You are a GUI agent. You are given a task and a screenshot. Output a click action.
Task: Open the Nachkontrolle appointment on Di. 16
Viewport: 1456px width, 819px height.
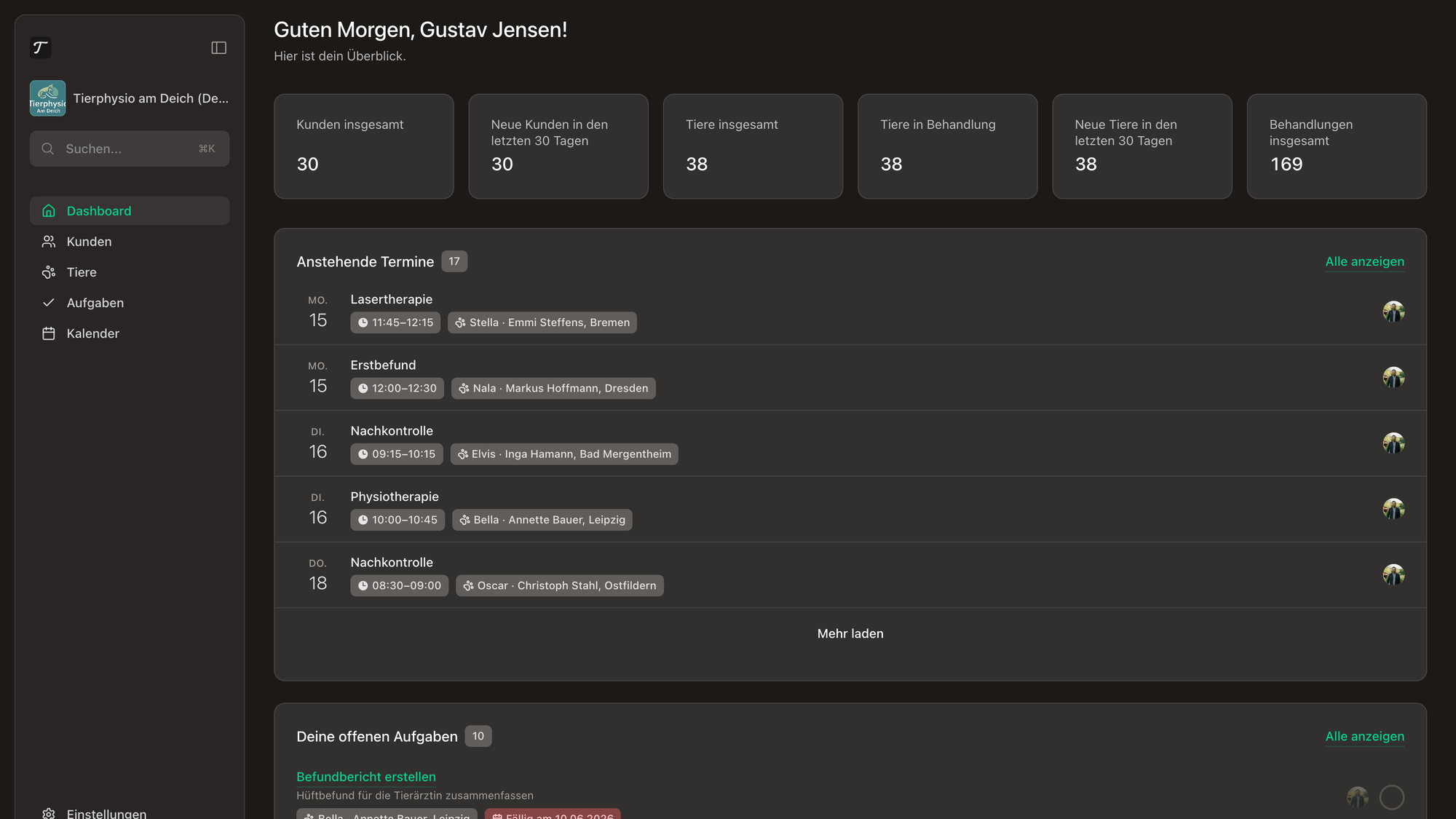(x=850, y=443)
